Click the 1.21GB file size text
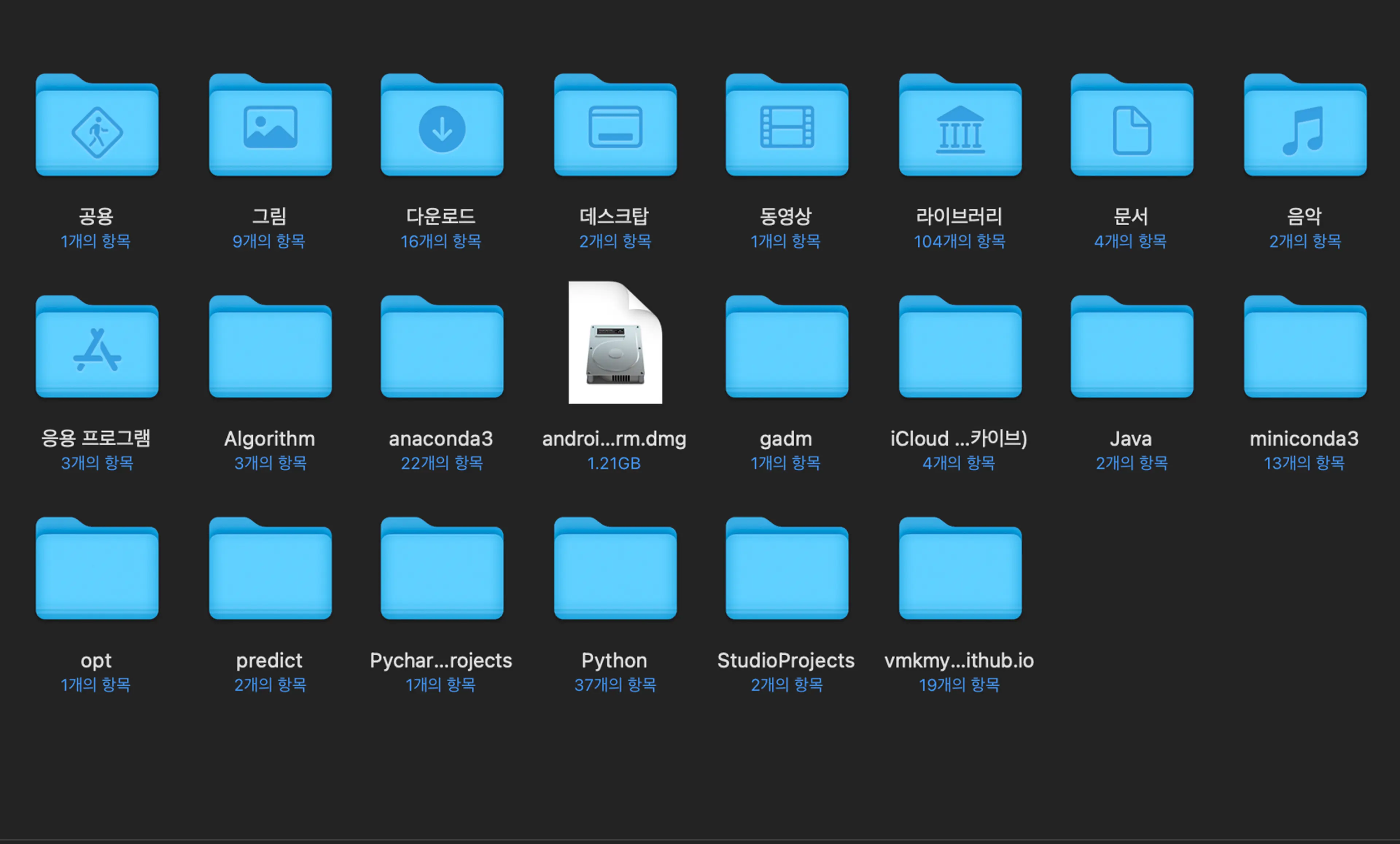 pos(614,464)
